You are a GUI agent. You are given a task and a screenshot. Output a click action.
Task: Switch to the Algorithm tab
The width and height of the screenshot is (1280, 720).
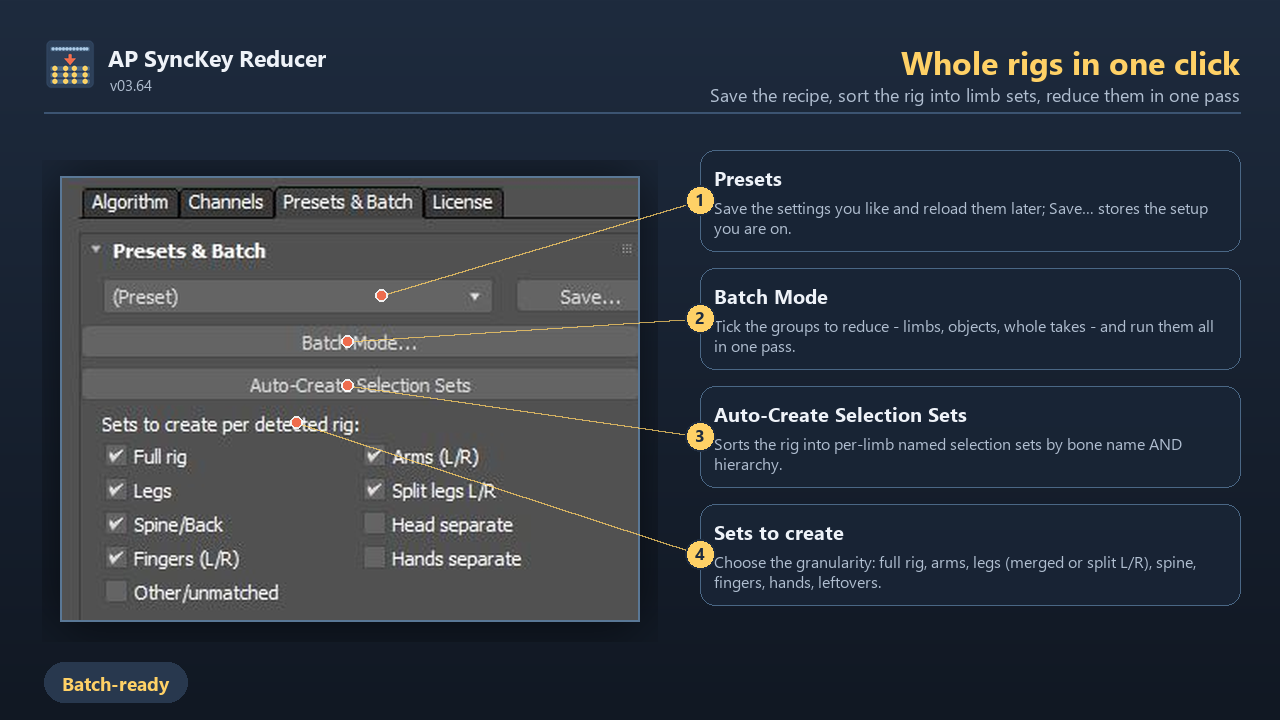point(130,202)
